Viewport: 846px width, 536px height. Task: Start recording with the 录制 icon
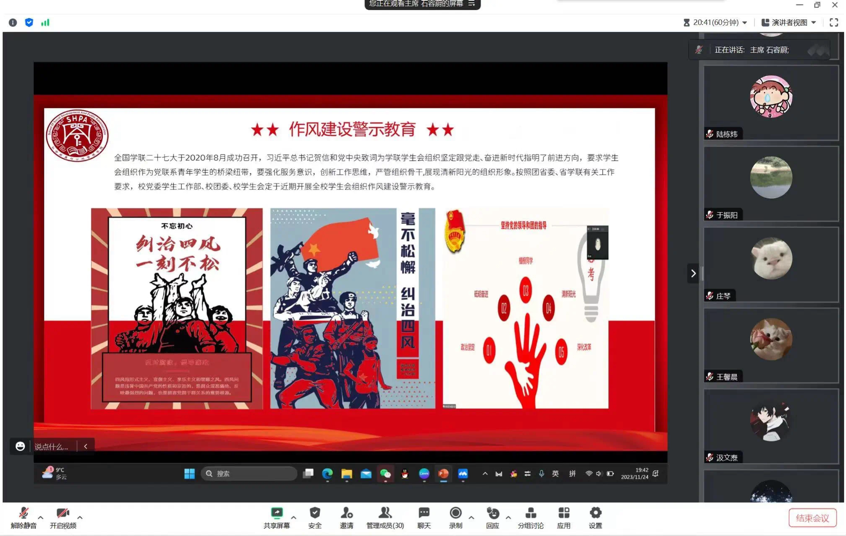point(456,516)
